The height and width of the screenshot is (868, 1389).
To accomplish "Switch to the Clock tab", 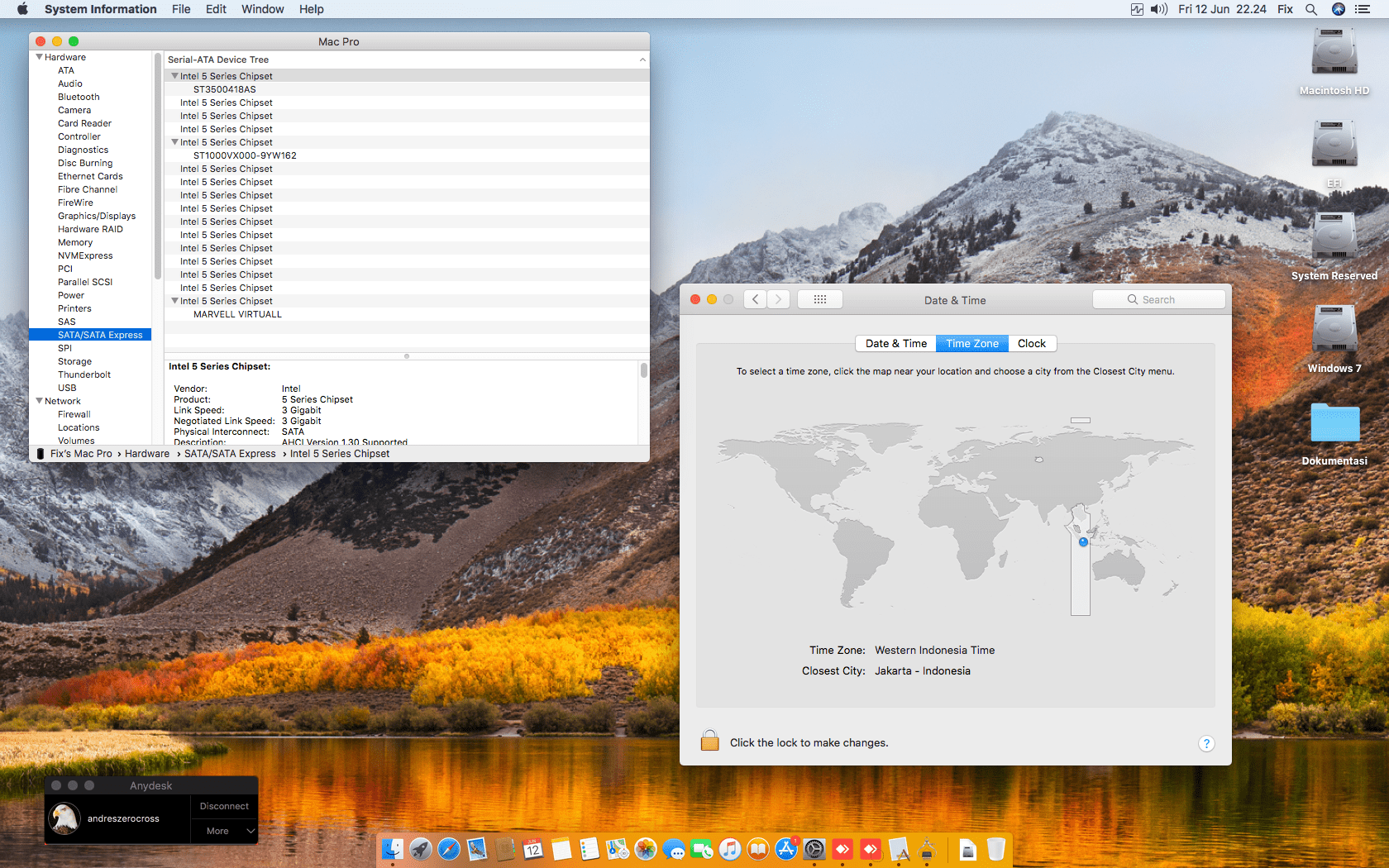I will [x=1031, y=343].
